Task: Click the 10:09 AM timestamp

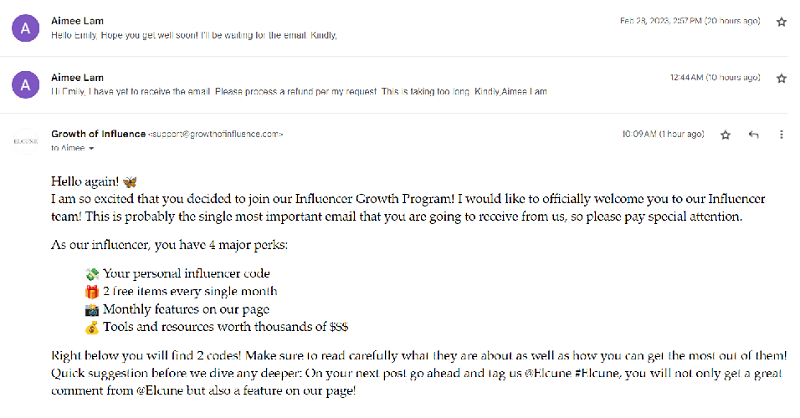Action: click(x=663, y=134)
